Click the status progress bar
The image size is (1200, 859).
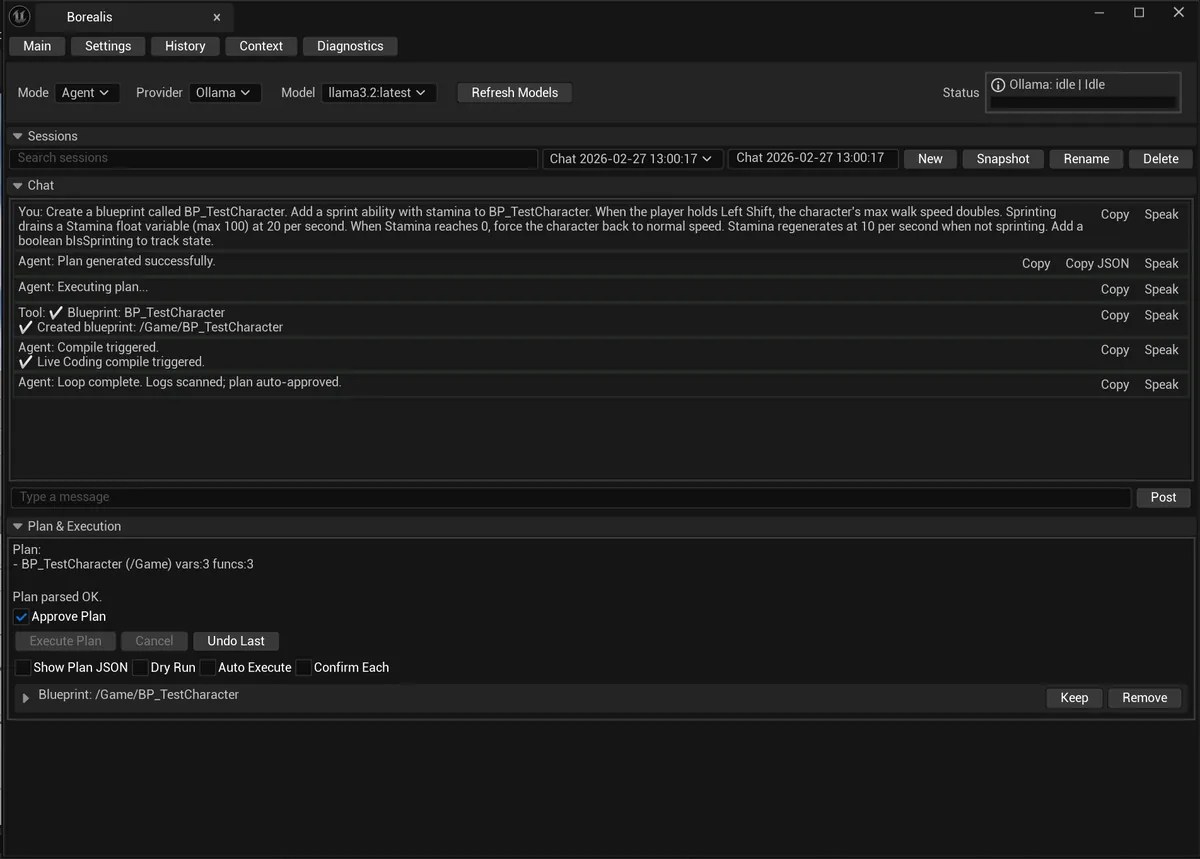click(1083, 102)
